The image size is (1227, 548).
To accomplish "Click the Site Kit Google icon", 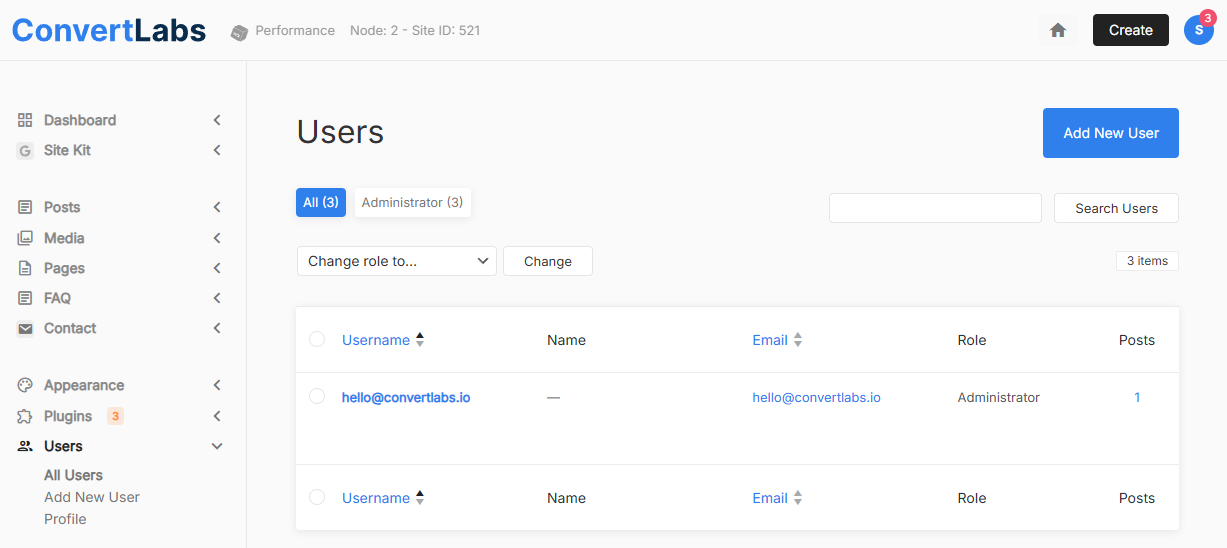I will [x=25, y=150].
